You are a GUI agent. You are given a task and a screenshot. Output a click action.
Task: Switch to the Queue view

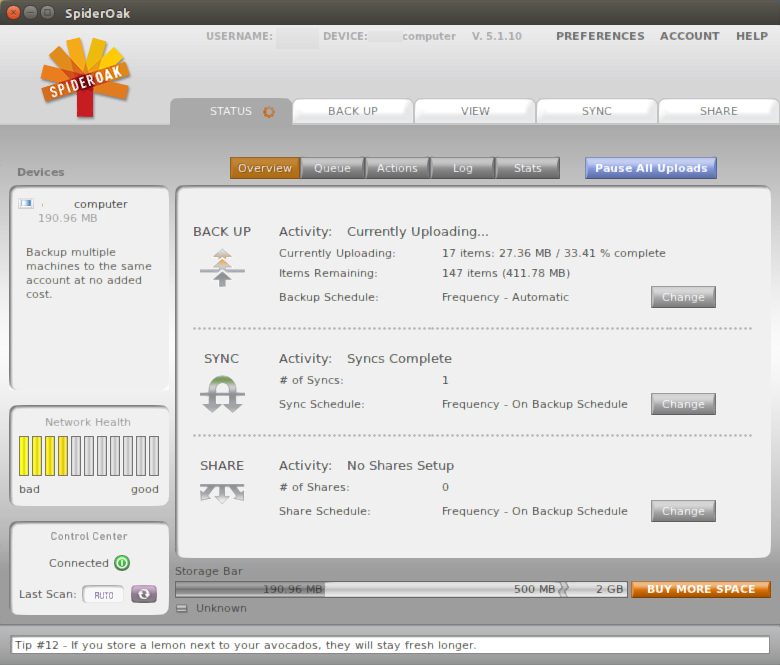click(x=332, y=168)
